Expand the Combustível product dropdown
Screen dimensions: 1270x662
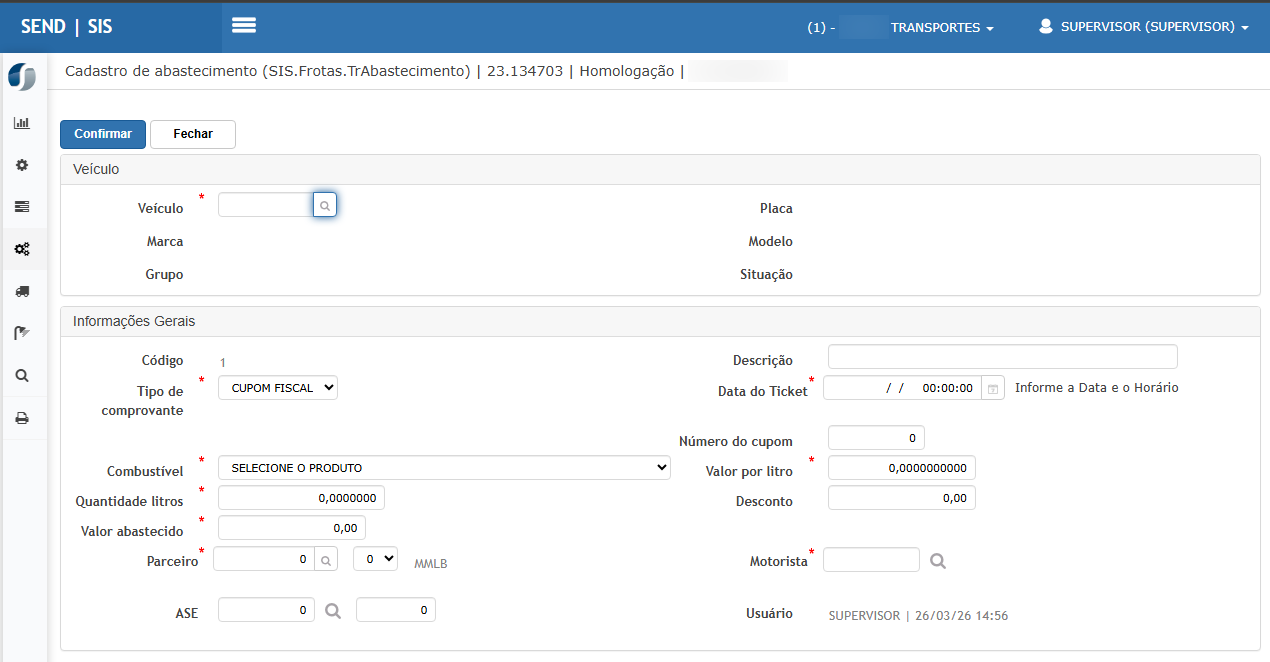444,467
